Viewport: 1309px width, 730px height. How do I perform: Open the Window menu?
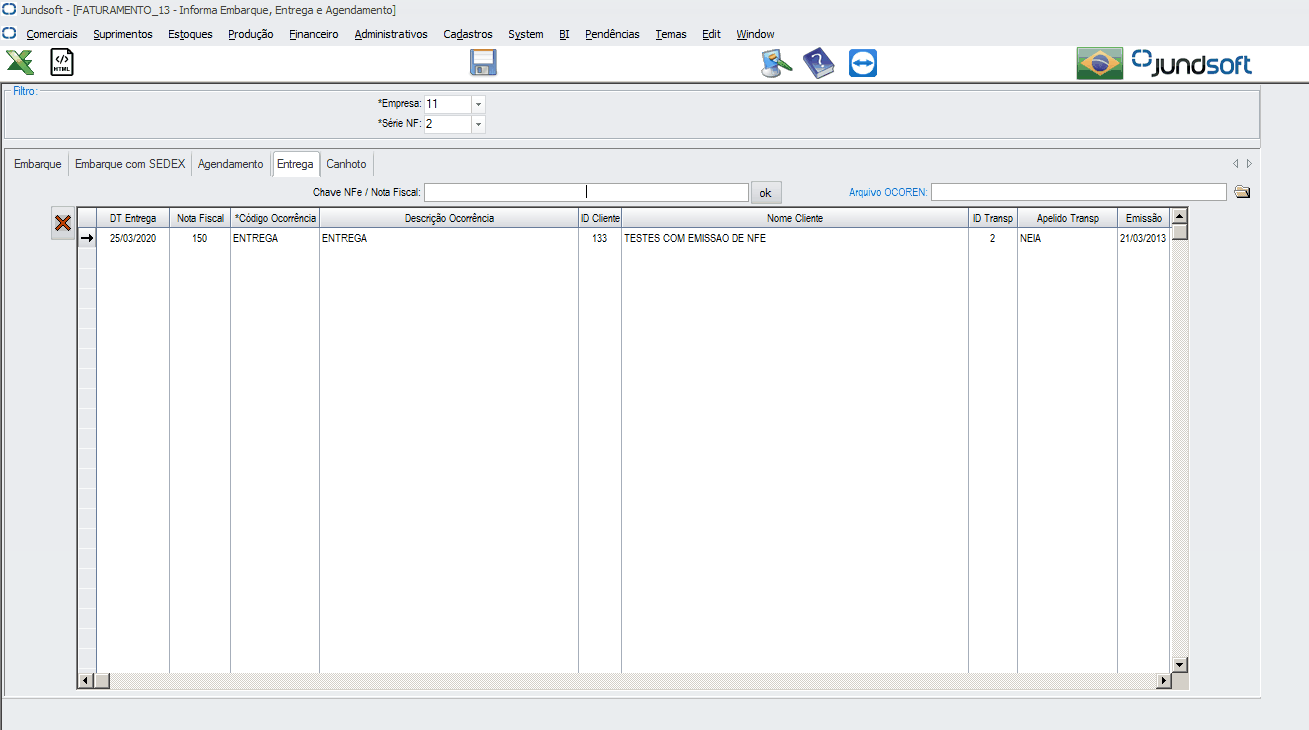(755, 34)
